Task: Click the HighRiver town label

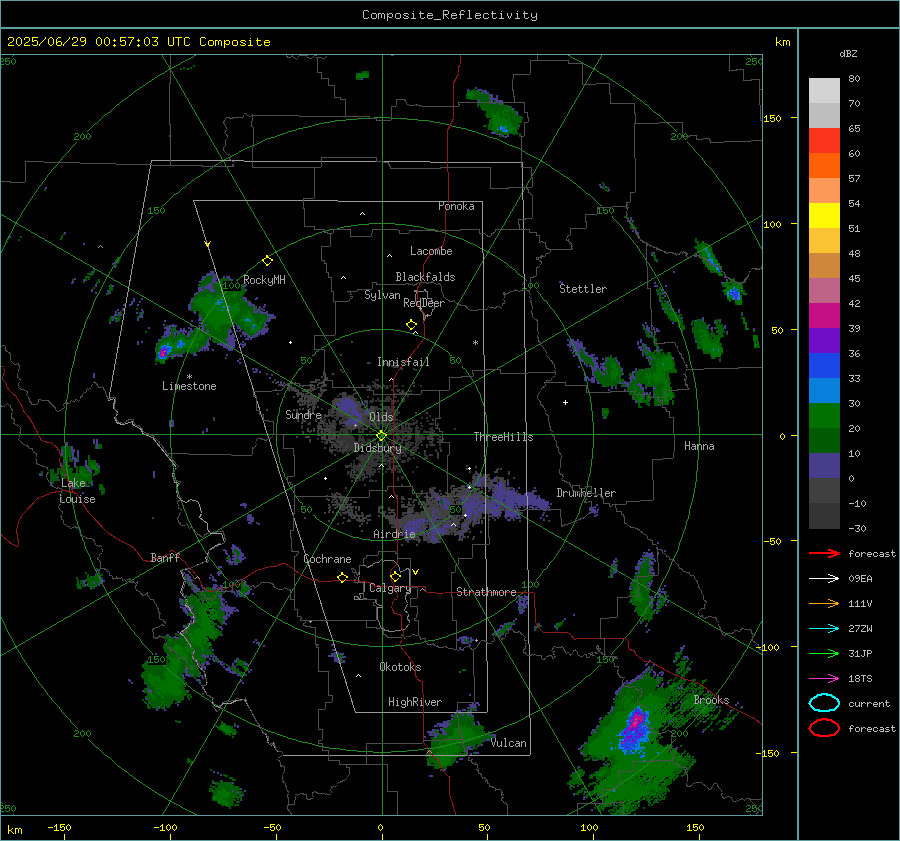Action: tap(415, 702)
